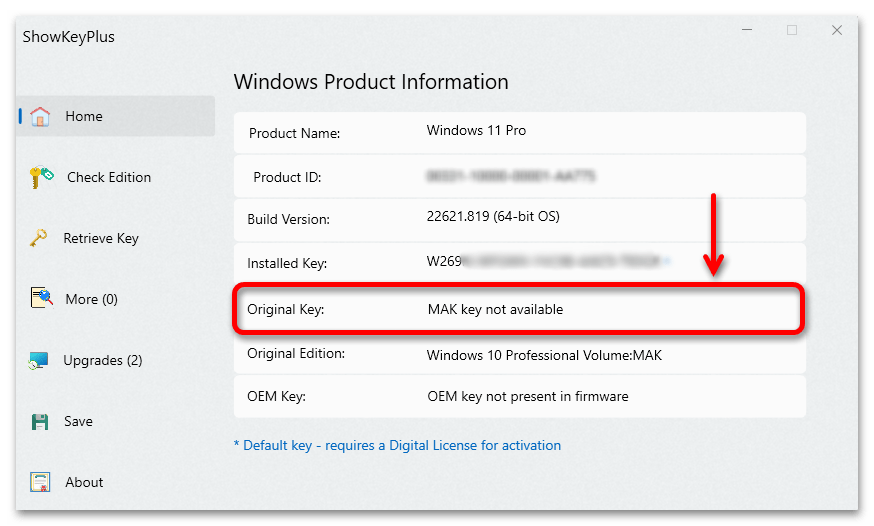Click the Build Version row
The width and height of the screenshot is (874, 526).
519,218
